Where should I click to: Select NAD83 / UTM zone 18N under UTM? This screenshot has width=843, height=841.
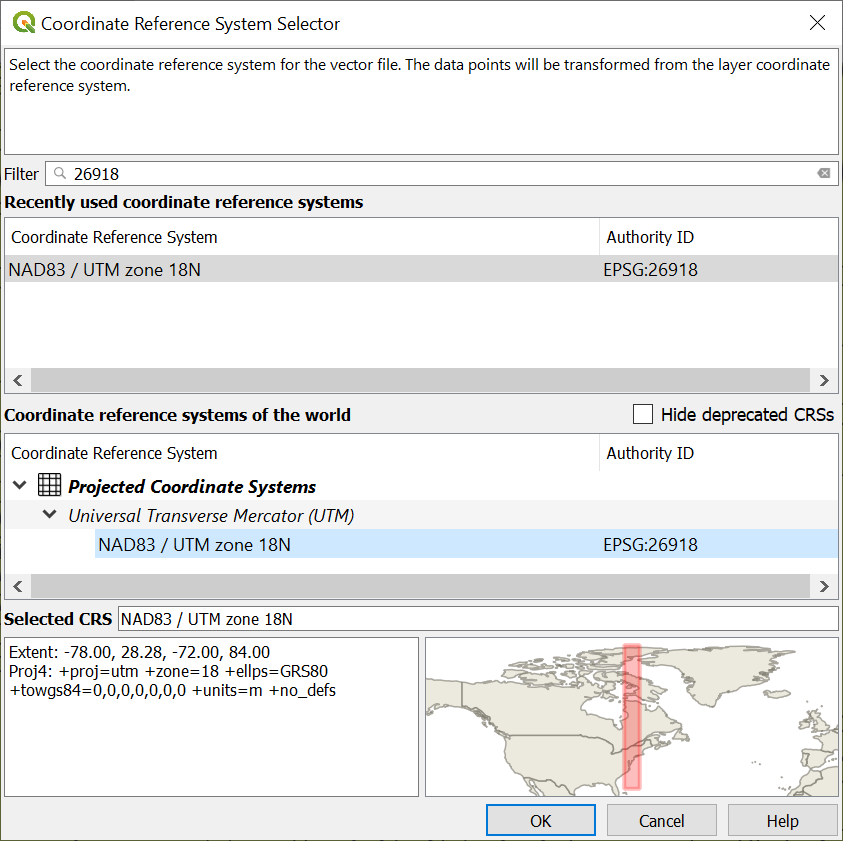195,545
